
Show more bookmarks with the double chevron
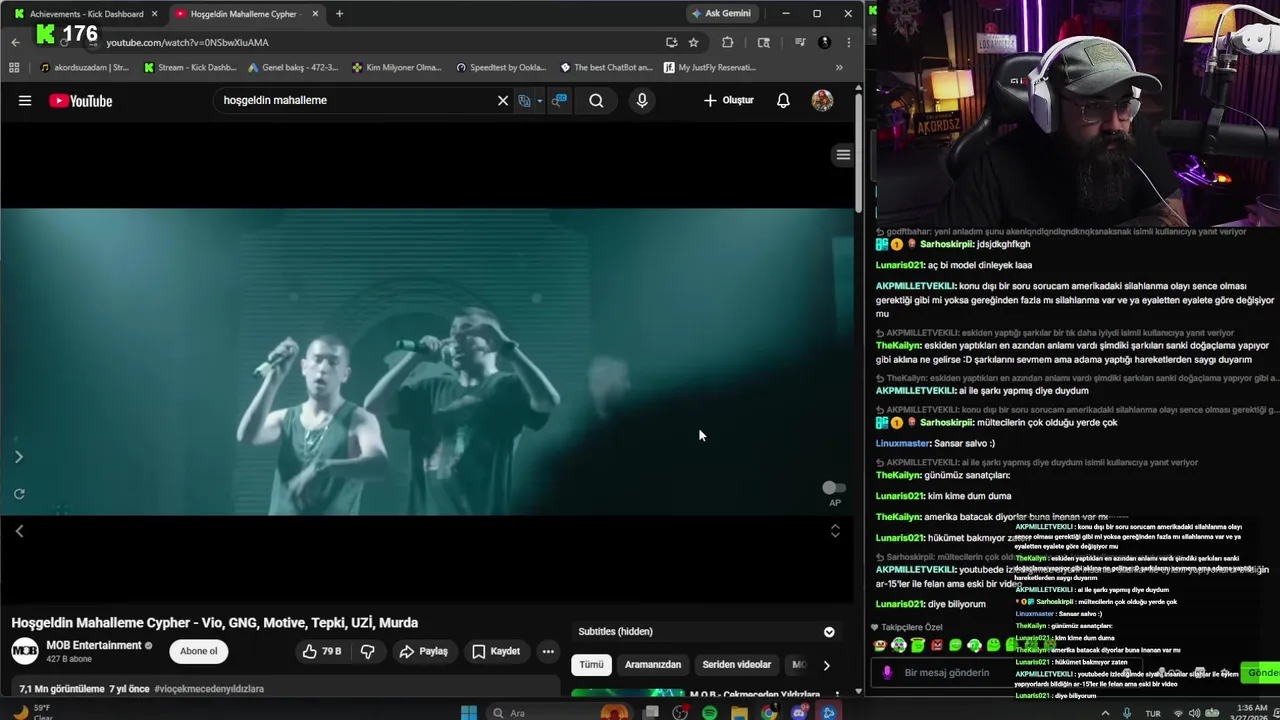pos(838,68)
